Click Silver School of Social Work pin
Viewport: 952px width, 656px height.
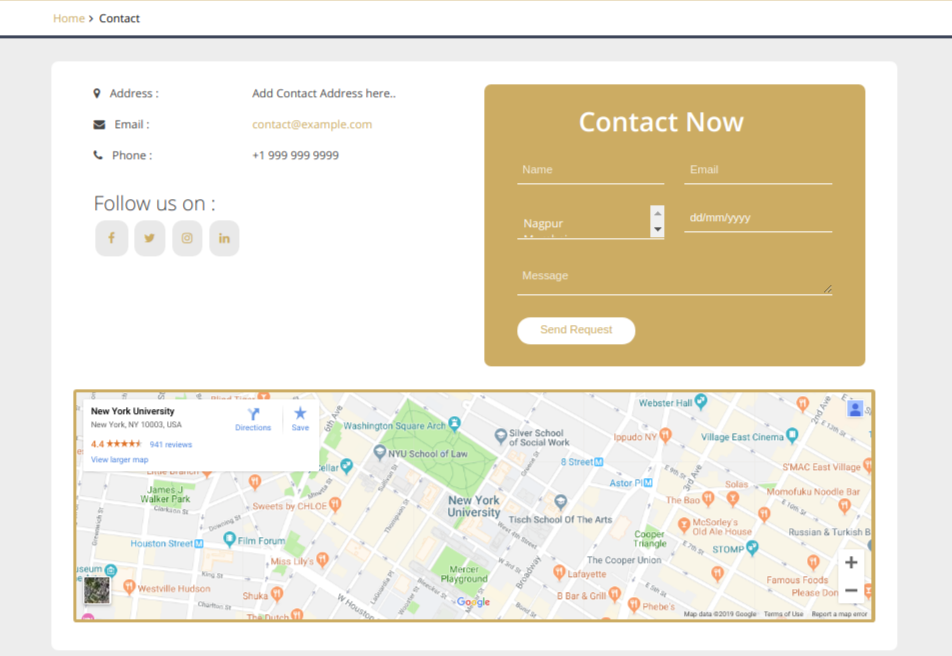pos(501,436)
